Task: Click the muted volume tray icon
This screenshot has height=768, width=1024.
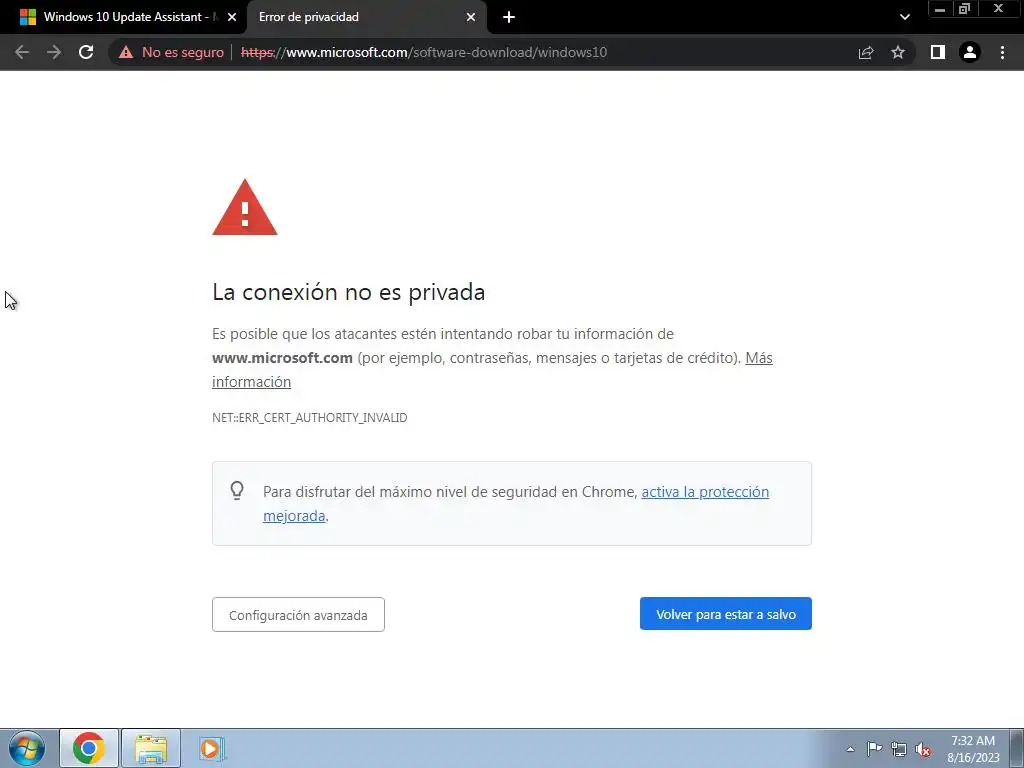Action: (x=923, y=749)
